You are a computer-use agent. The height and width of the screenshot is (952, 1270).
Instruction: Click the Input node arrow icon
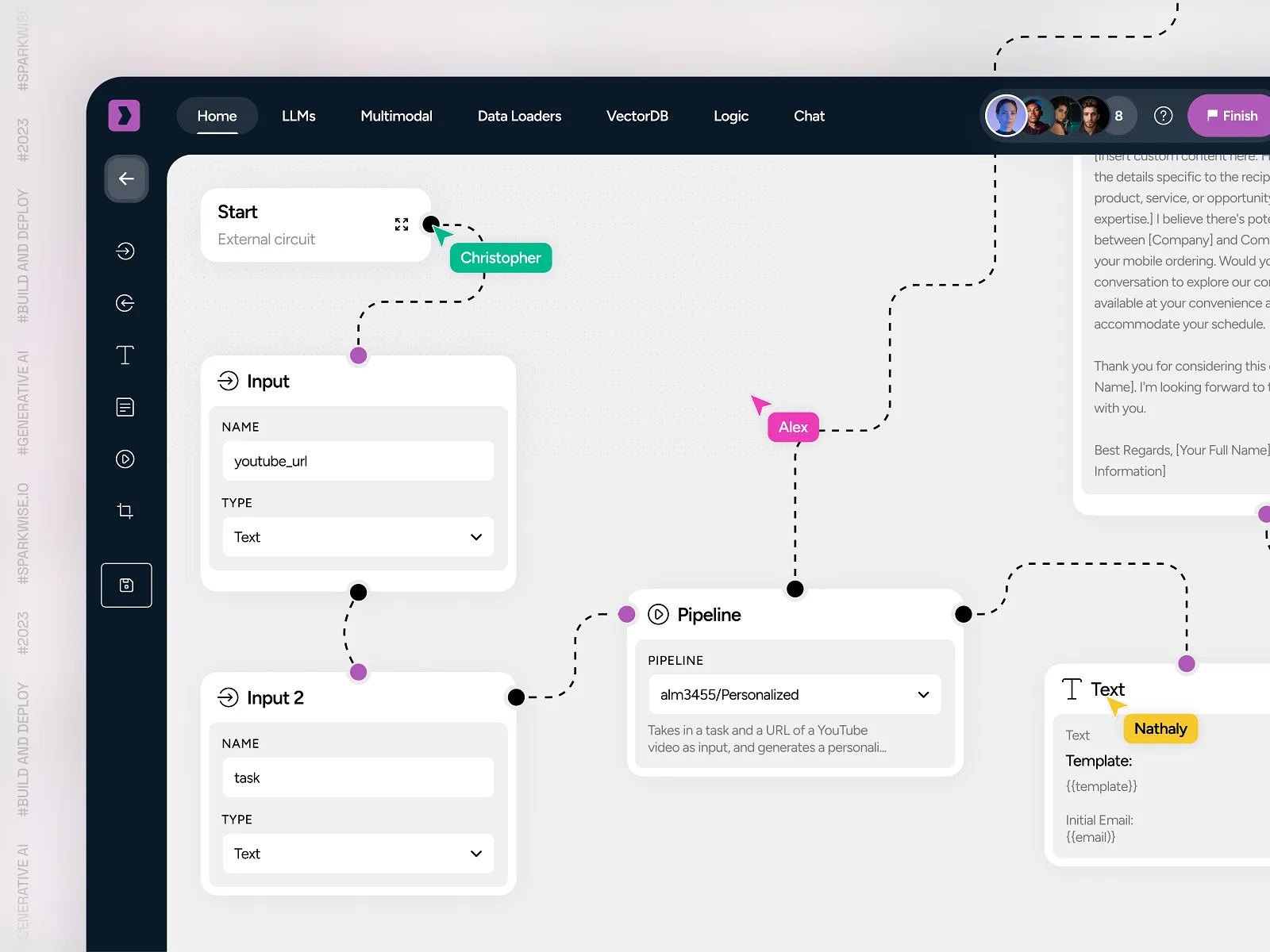click(228, 381)
